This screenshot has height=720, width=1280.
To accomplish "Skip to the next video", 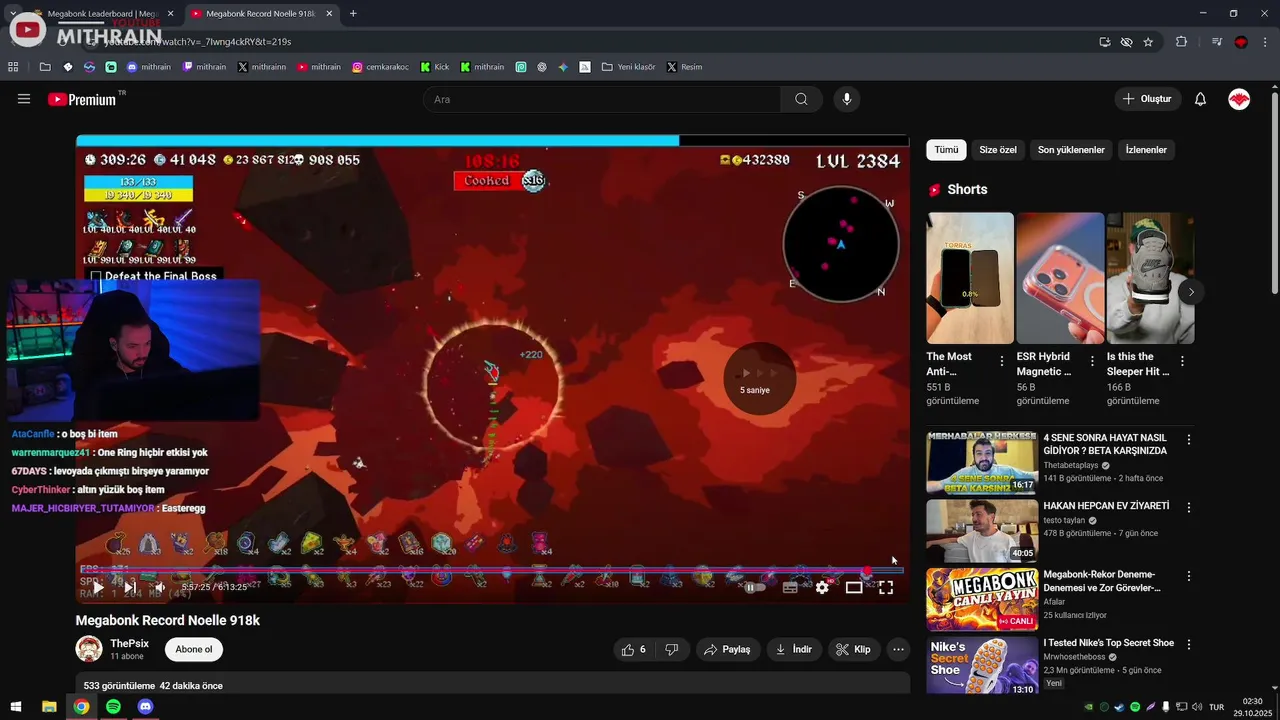I will coord(129,588).
